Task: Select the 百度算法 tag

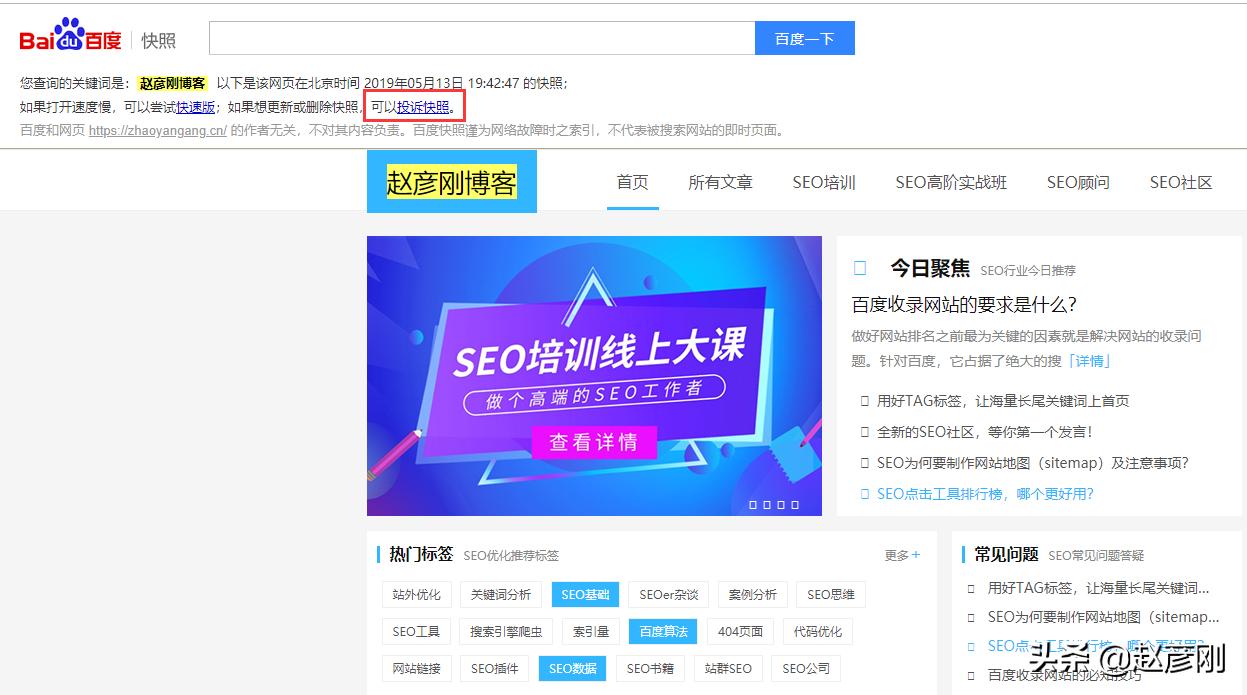Action: (663, 631)
